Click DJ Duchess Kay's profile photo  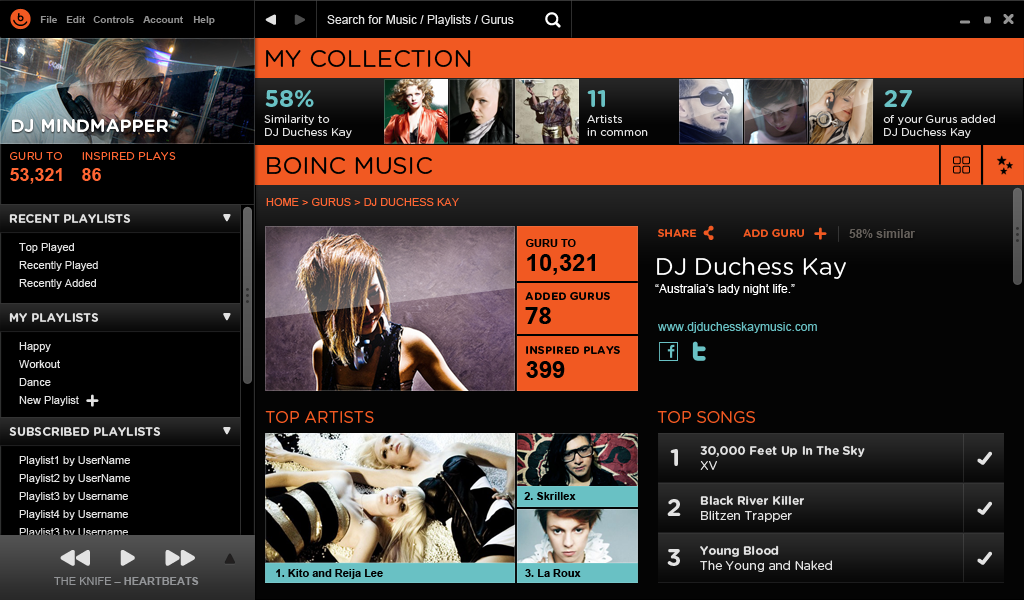point(390,308)
